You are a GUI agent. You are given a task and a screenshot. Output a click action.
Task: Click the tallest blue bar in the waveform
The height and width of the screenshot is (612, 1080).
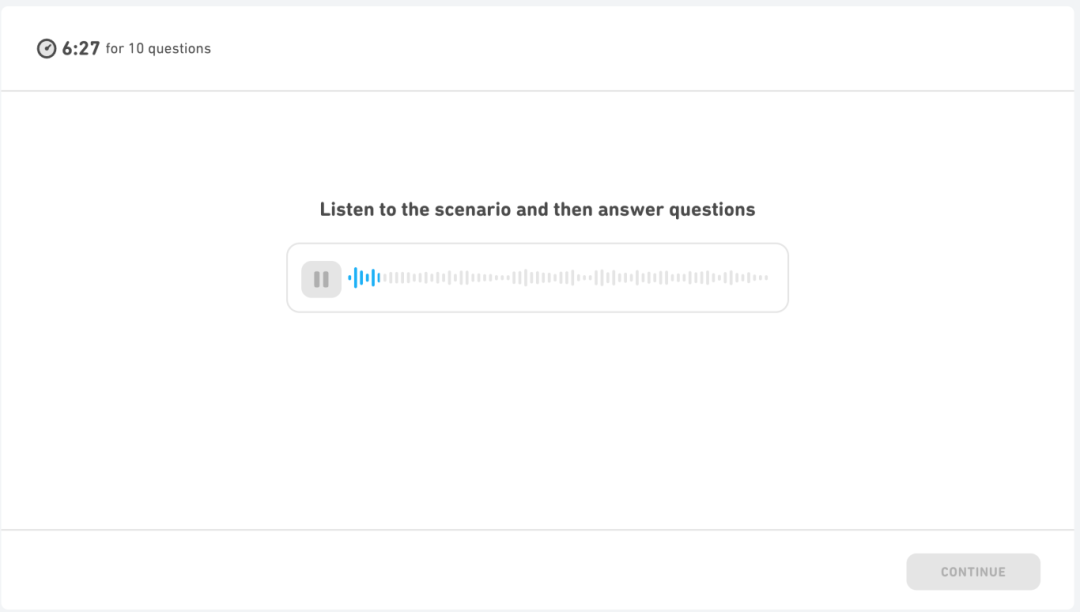pyautogui.click(x=355, y=277)
